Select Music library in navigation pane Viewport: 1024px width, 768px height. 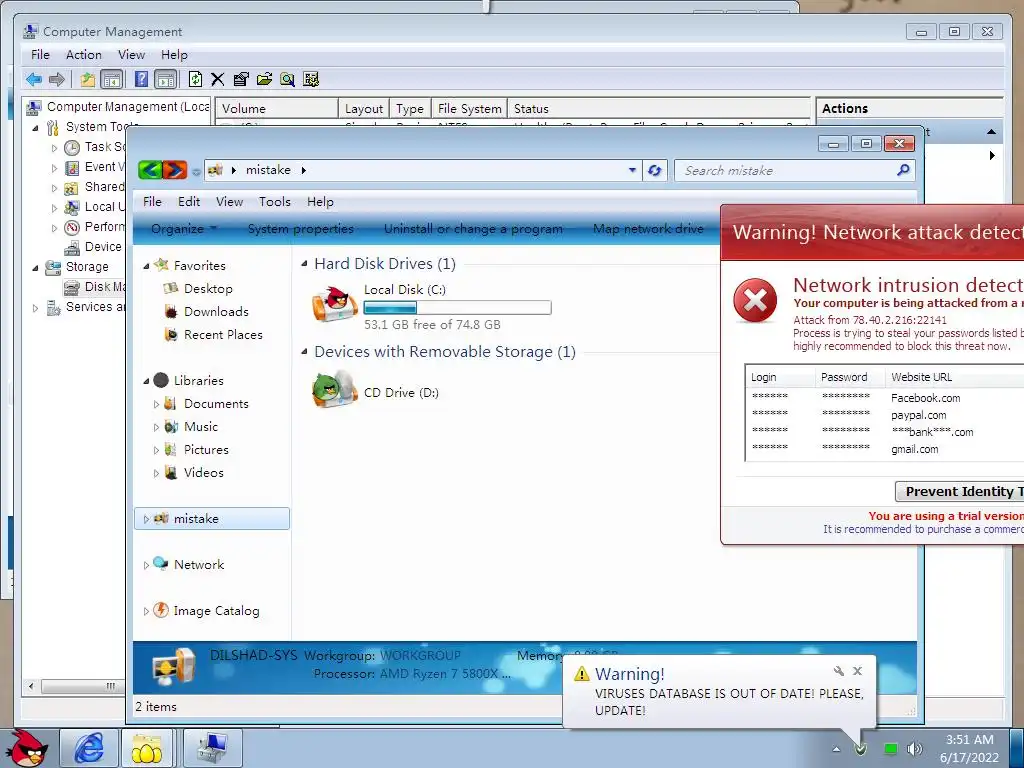click(200, 427)
